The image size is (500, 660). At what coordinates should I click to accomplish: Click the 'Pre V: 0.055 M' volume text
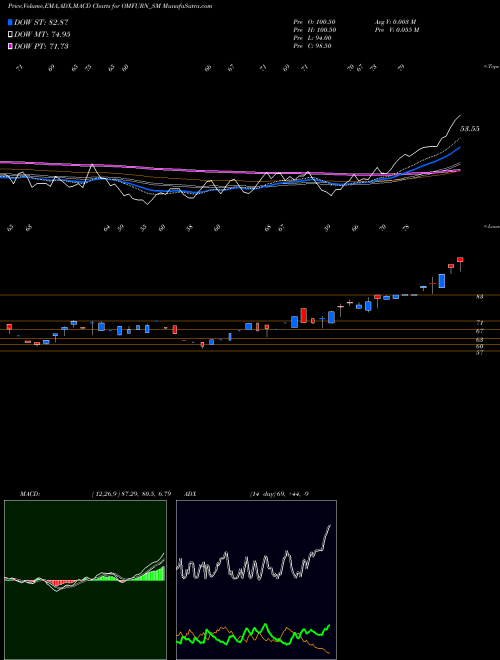[397, 30]
